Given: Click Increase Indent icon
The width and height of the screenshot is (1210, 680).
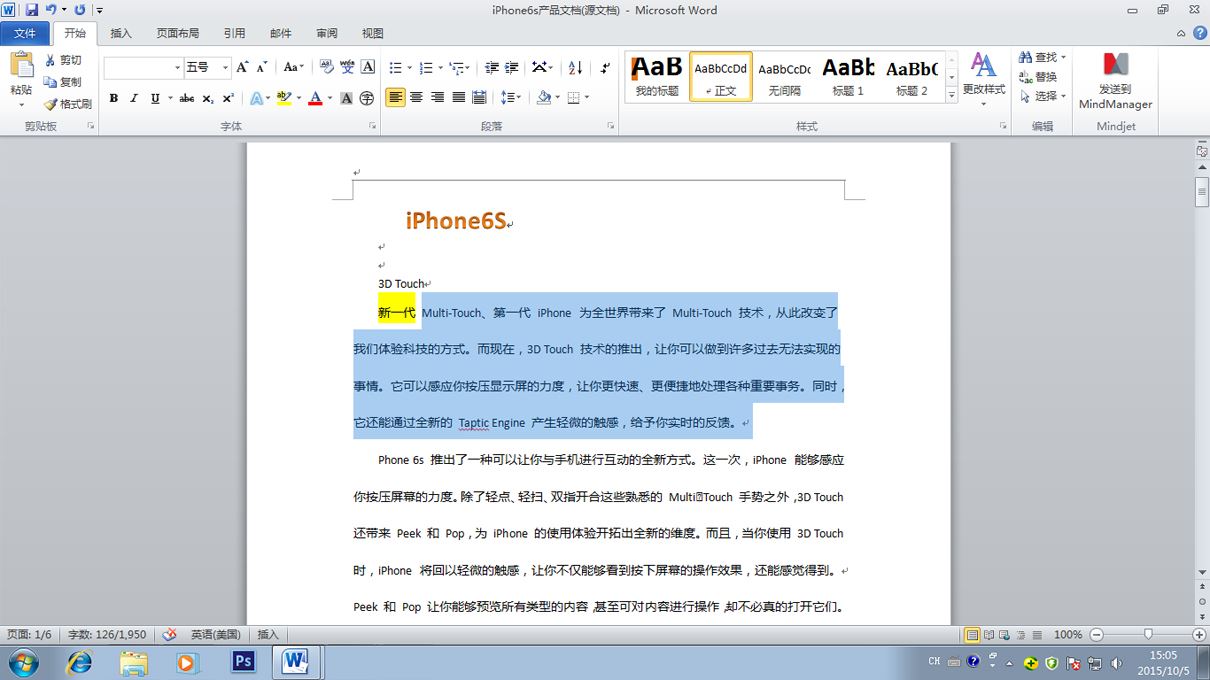Looking at the screenshot, I should (511, 67).
